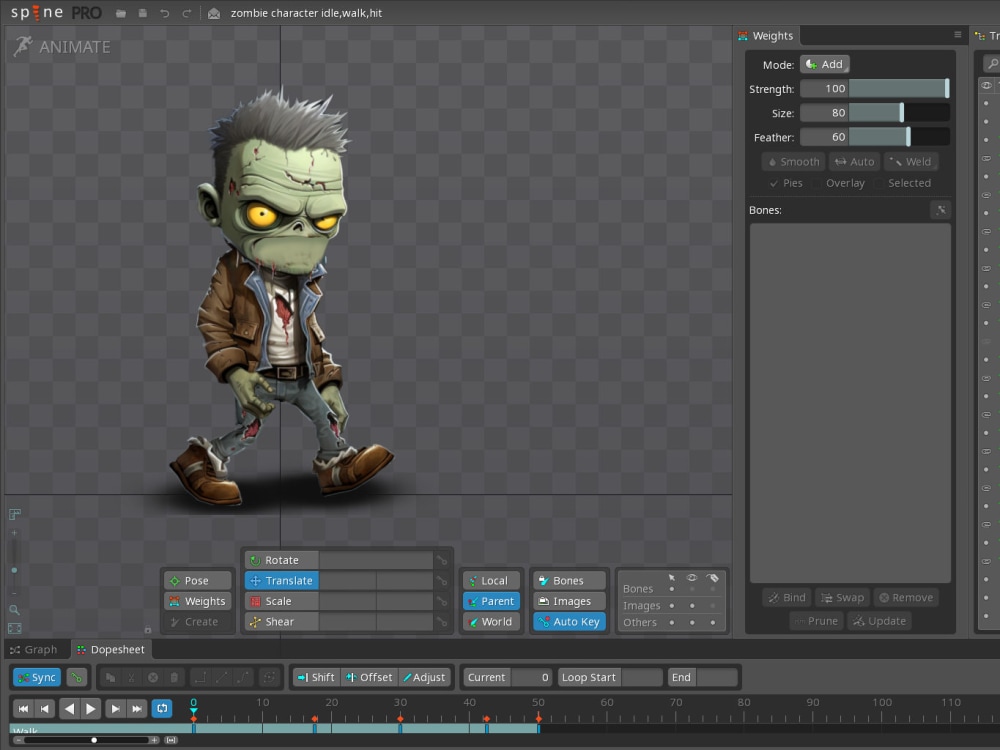Viewport: 1000px width, 750px height.
Task: Key the Translate value
Action: click(x=441, y=580)
